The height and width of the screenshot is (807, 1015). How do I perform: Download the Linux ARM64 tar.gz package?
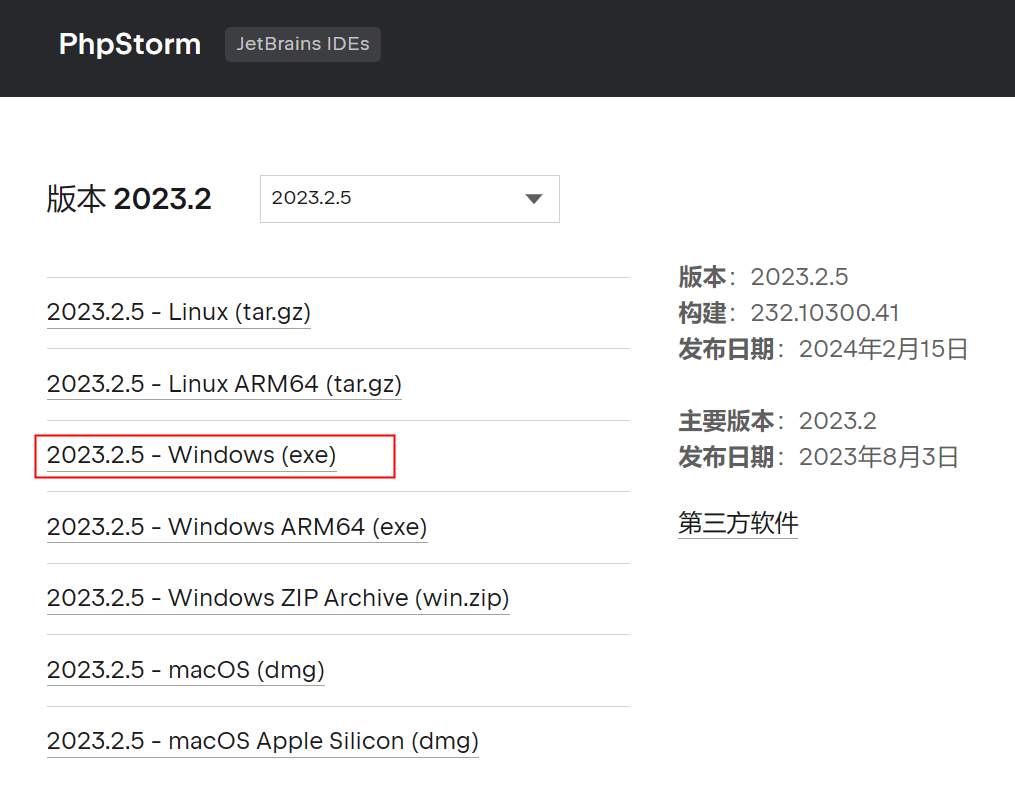[x=224, y=384]
